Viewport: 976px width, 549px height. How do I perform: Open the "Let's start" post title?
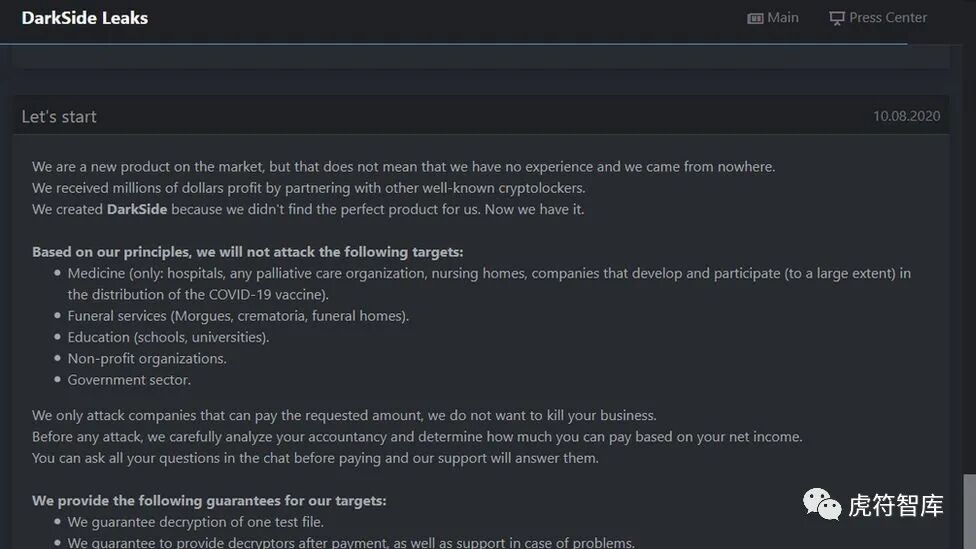59,116
